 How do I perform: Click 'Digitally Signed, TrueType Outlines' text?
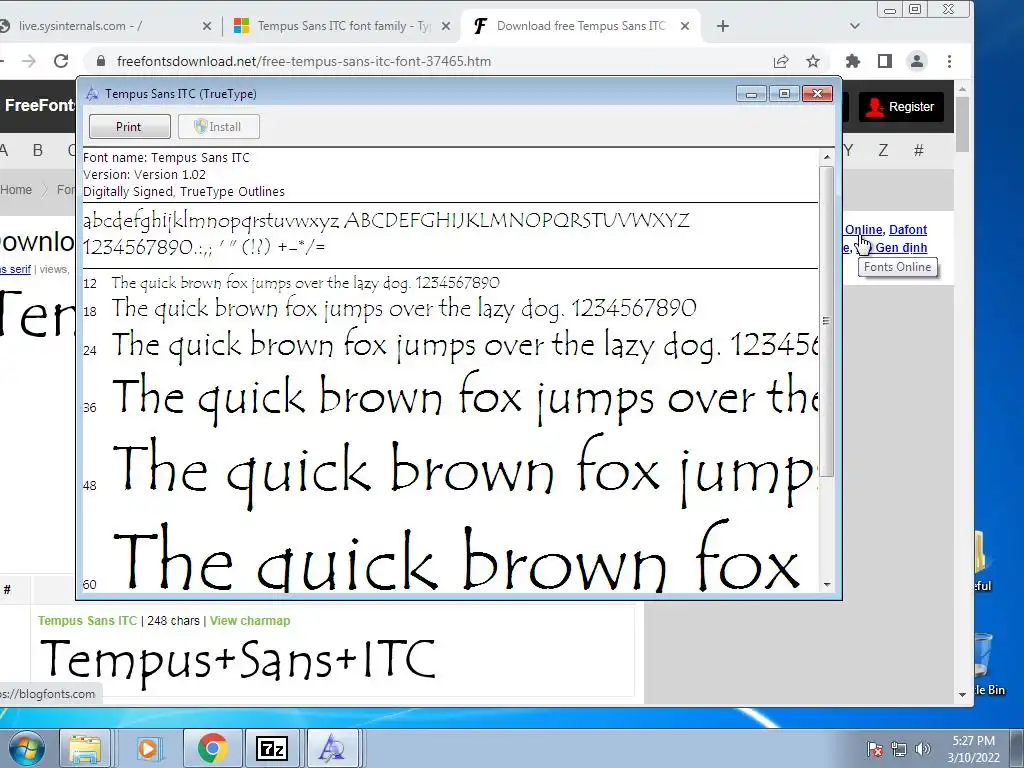tap(184, 192)
